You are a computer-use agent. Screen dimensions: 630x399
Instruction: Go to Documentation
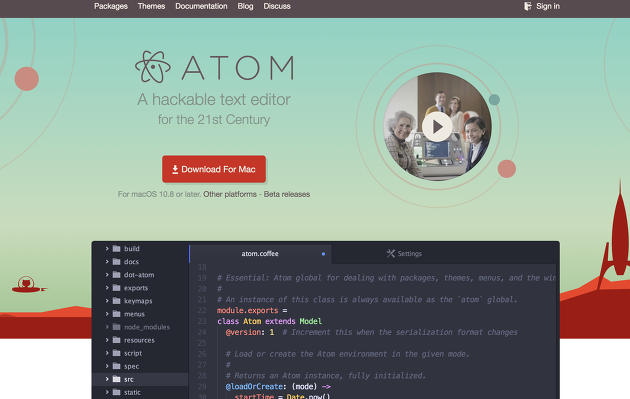(201, 6)
